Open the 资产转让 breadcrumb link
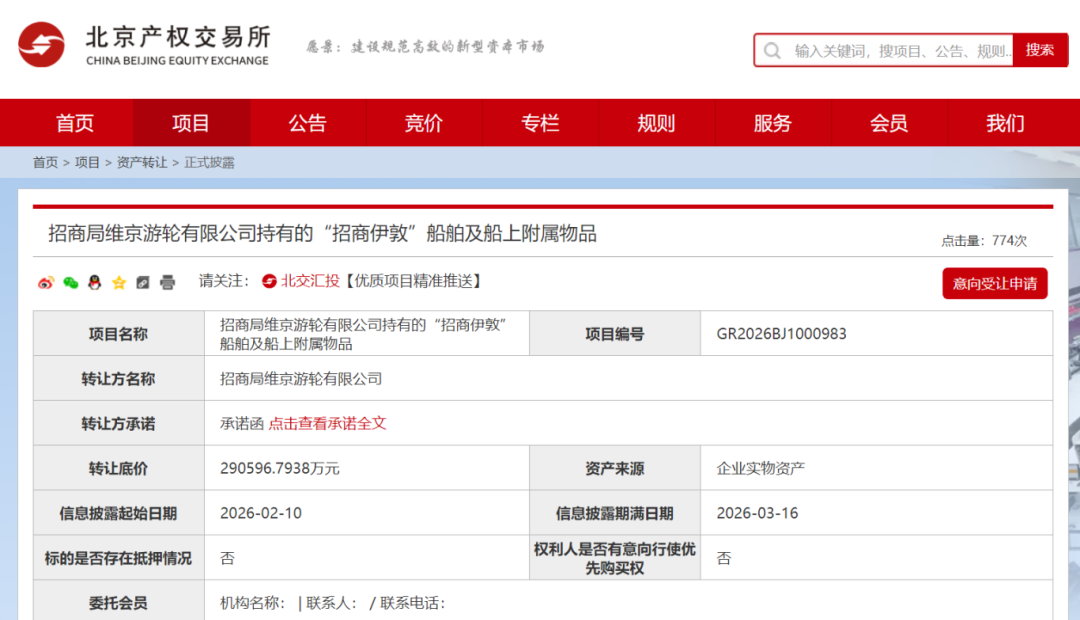 tap(142, 162)
